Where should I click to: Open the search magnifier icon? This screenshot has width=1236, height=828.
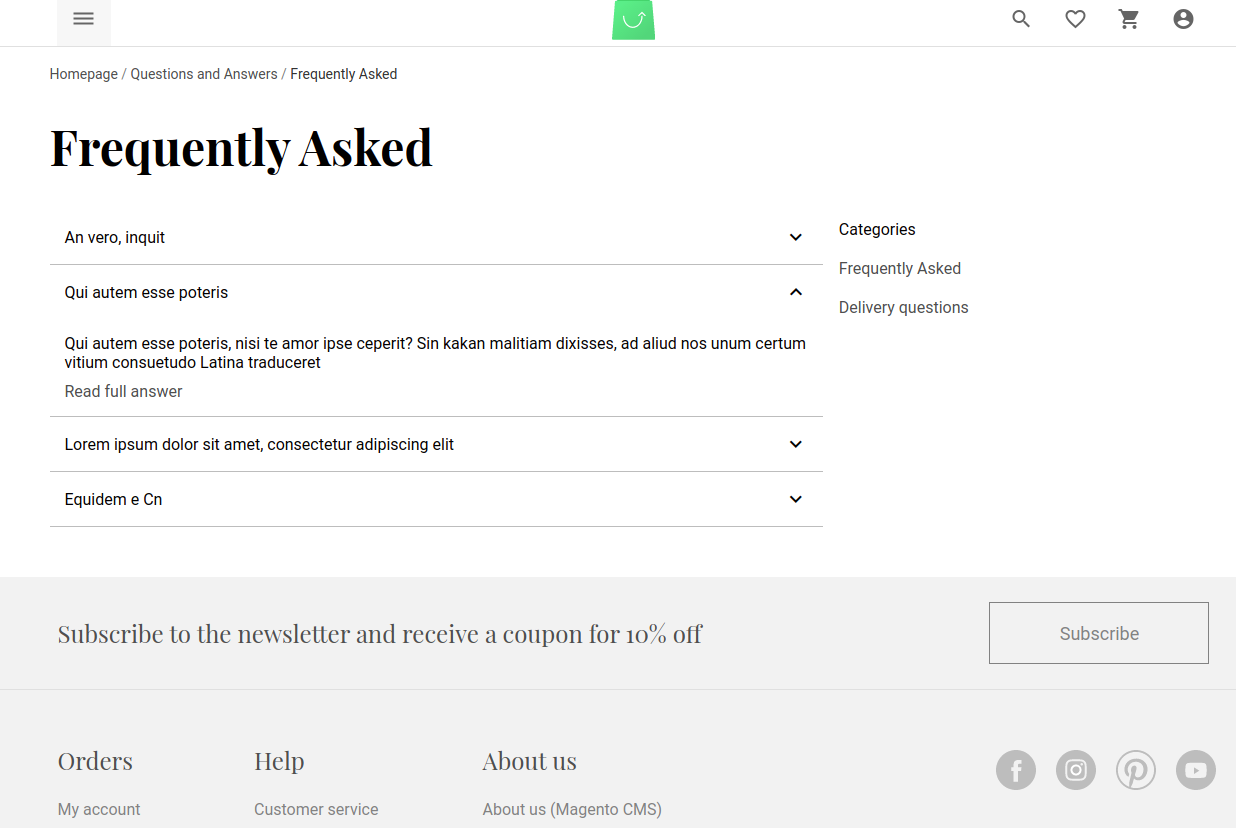(1021, 19)
